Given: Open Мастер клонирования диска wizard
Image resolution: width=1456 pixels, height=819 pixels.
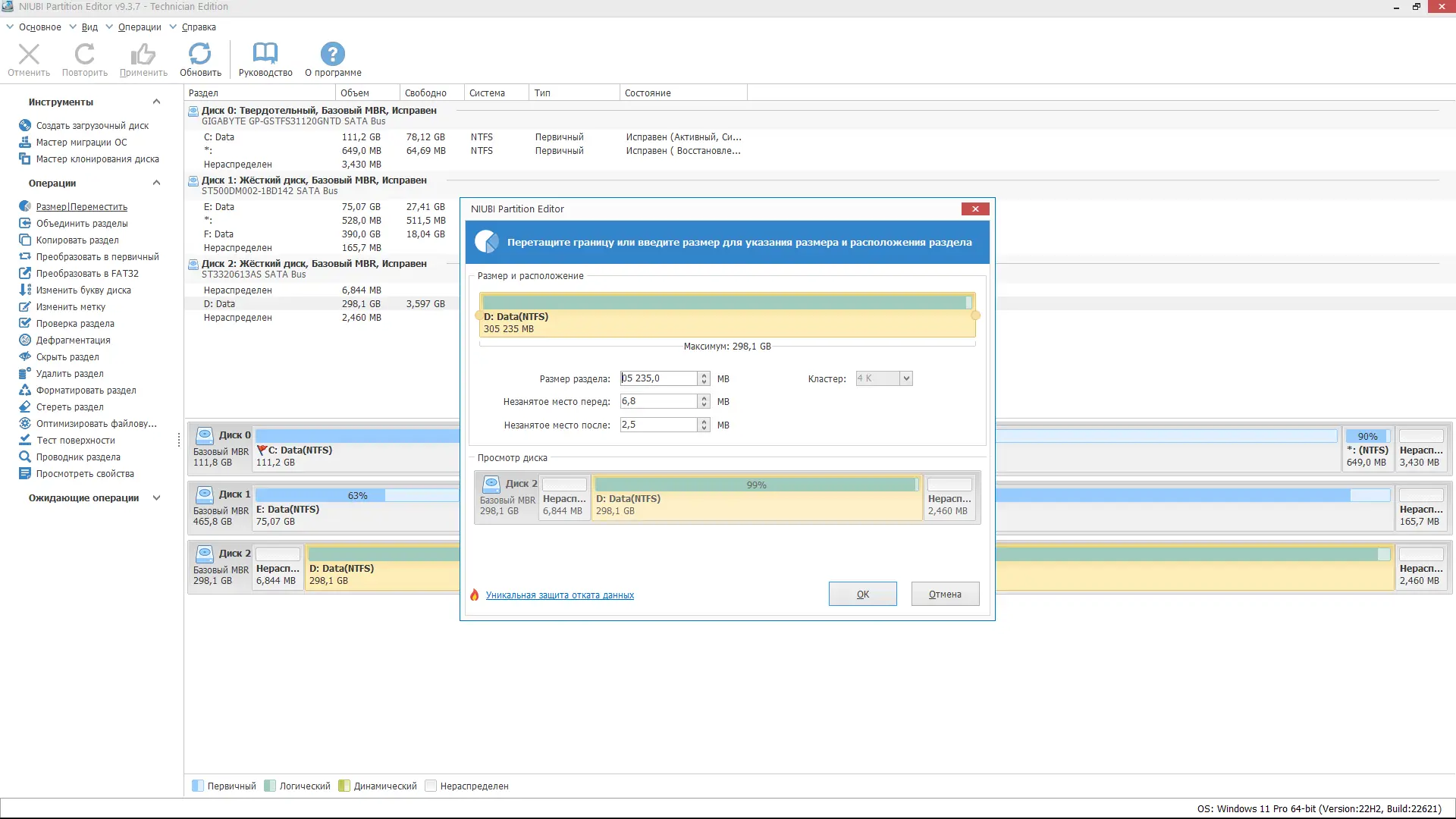Looking at the screenshot, I should [x=97, y=159].
